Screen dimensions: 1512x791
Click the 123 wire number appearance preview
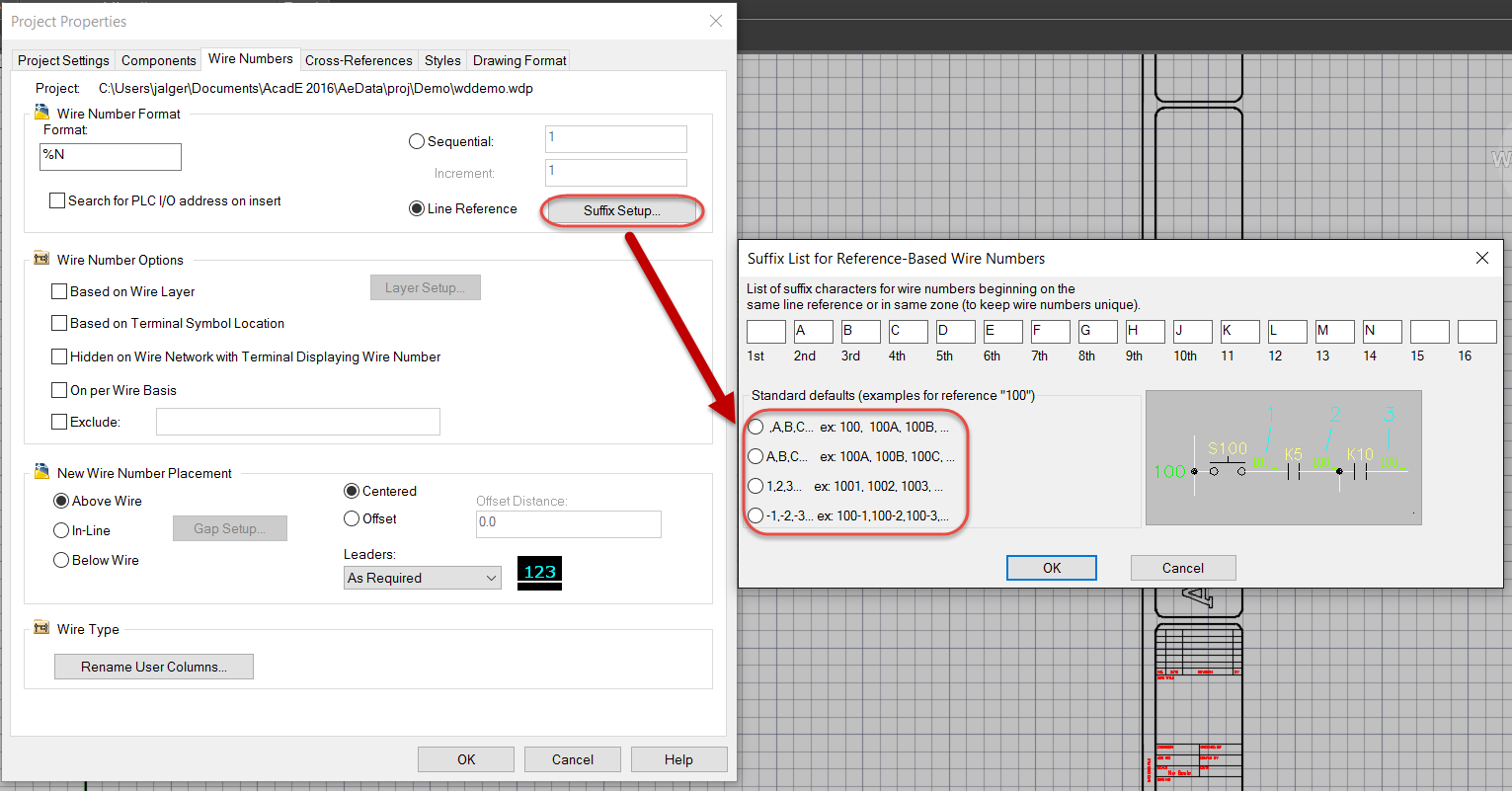538,571
